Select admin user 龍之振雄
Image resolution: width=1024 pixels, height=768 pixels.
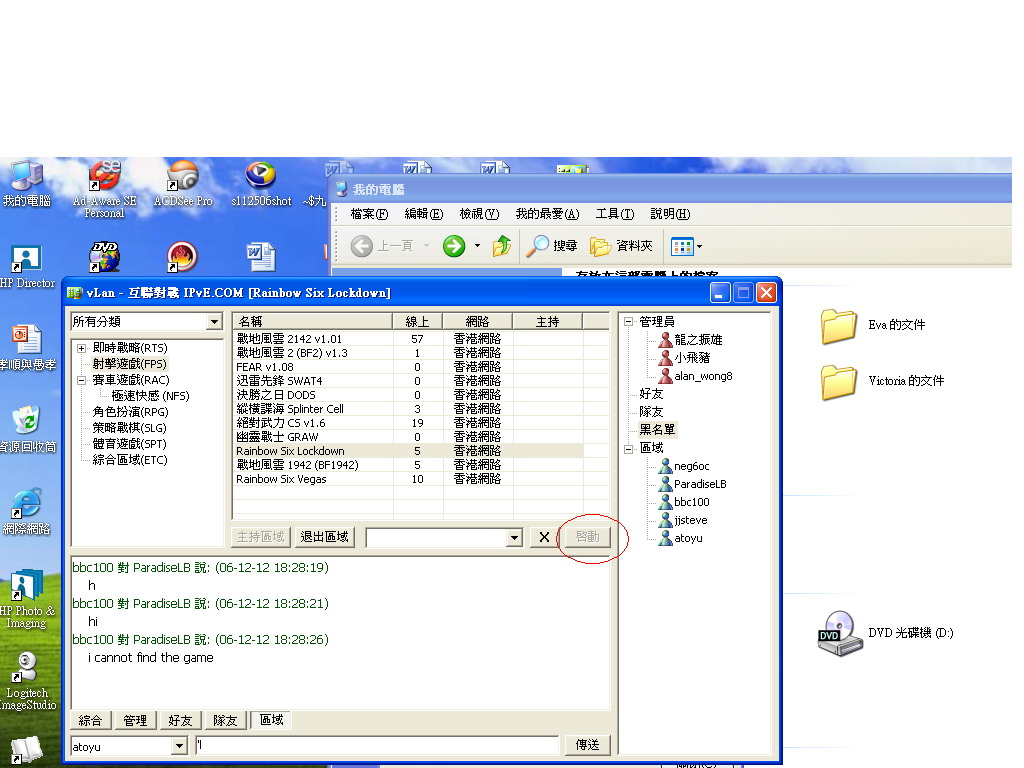pyautogui.click(x=690, y=340)
